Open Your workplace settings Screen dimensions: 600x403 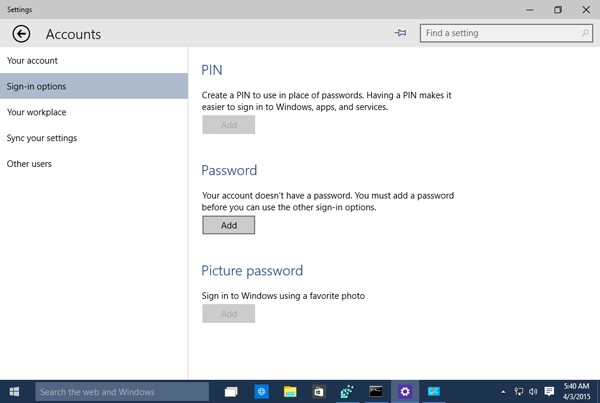[94, 112]
